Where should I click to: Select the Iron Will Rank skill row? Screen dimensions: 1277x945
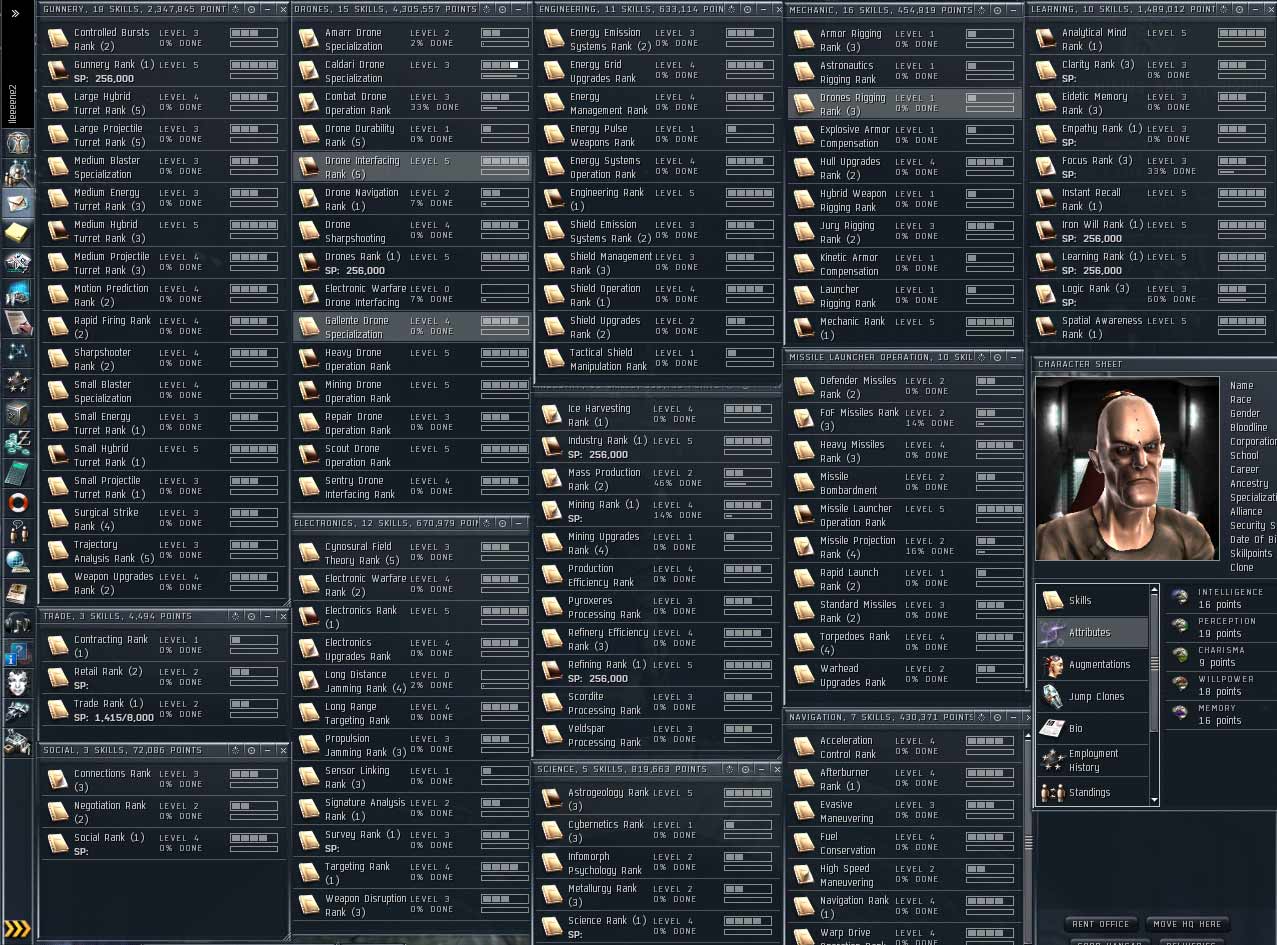1152,231
